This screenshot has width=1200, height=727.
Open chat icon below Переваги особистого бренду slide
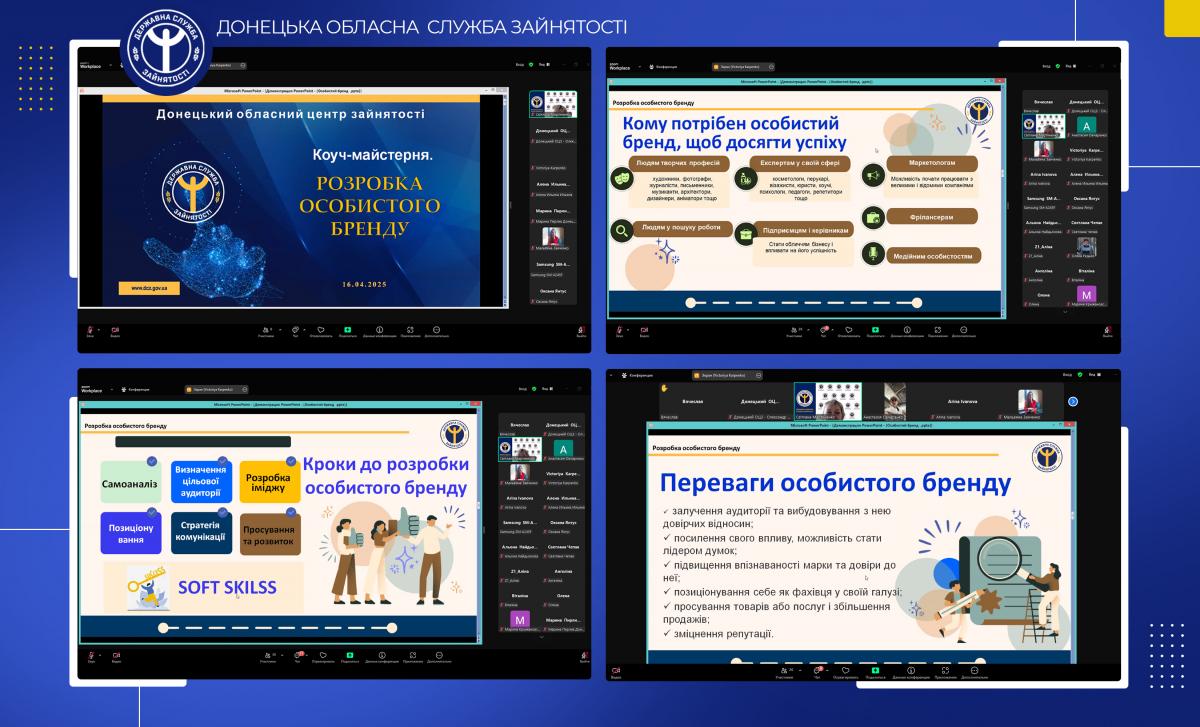point(817,667)
